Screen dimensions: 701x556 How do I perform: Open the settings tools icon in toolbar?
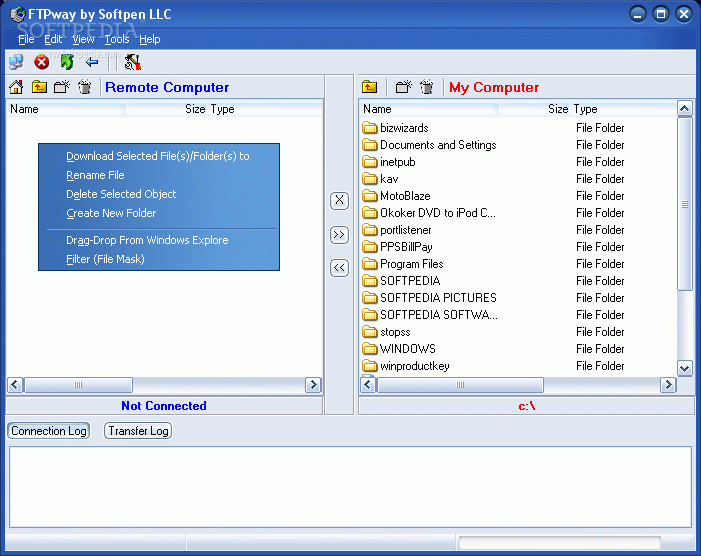[132, 62]
